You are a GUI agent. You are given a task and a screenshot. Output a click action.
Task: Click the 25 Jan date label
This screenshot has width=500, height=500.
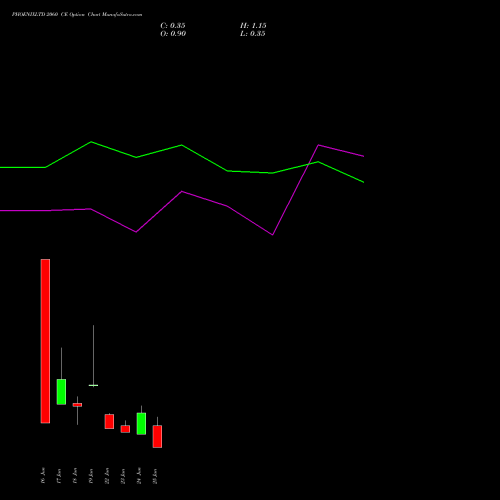[155, 476]
